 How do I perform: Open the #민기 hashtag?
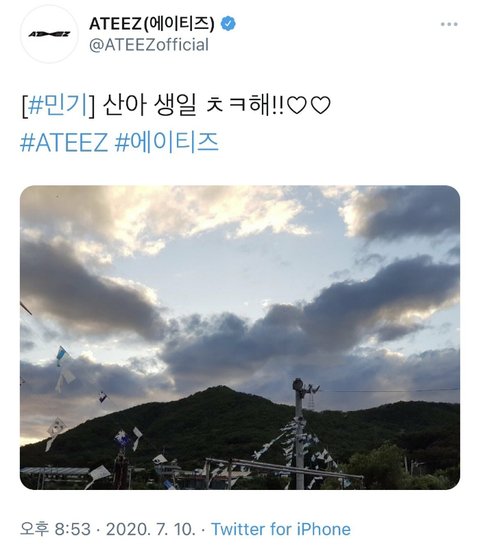coord(58,105)
